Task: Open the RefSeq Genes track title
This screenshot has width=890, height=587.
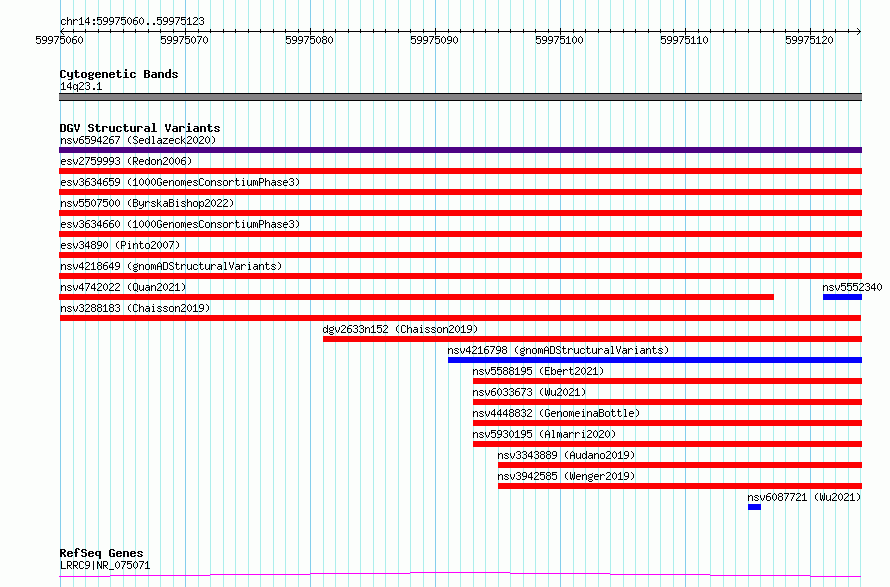Action: 102,553
